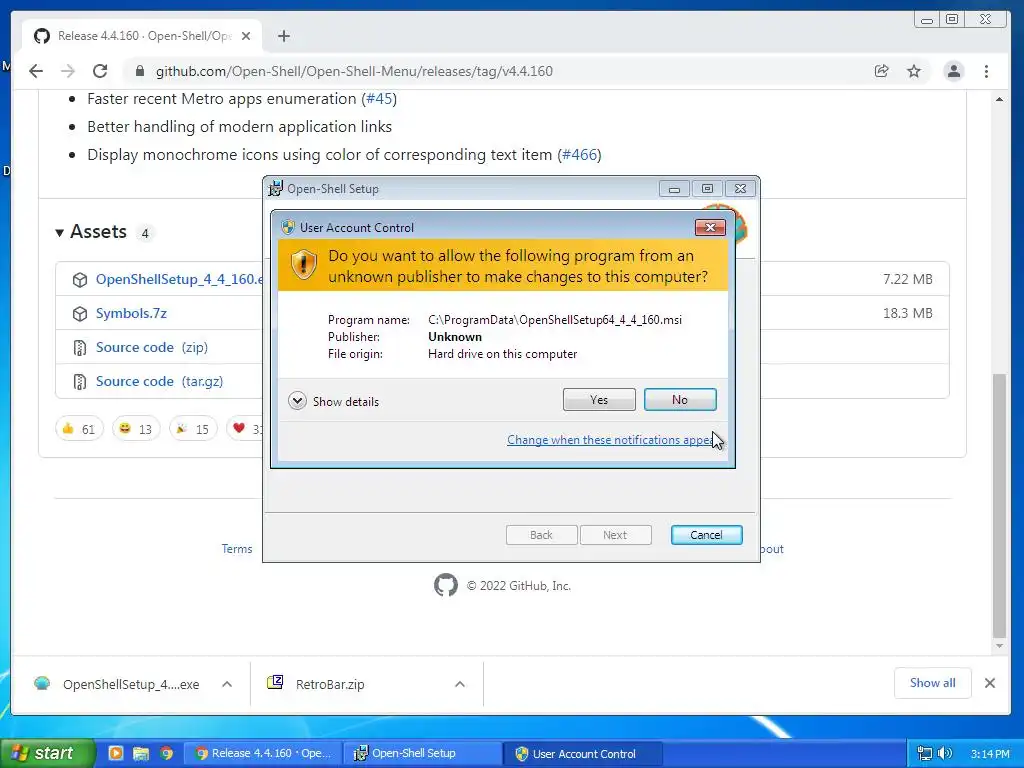Click the party popper reaction 15
1024x768 pixels.
click(193, 428)
